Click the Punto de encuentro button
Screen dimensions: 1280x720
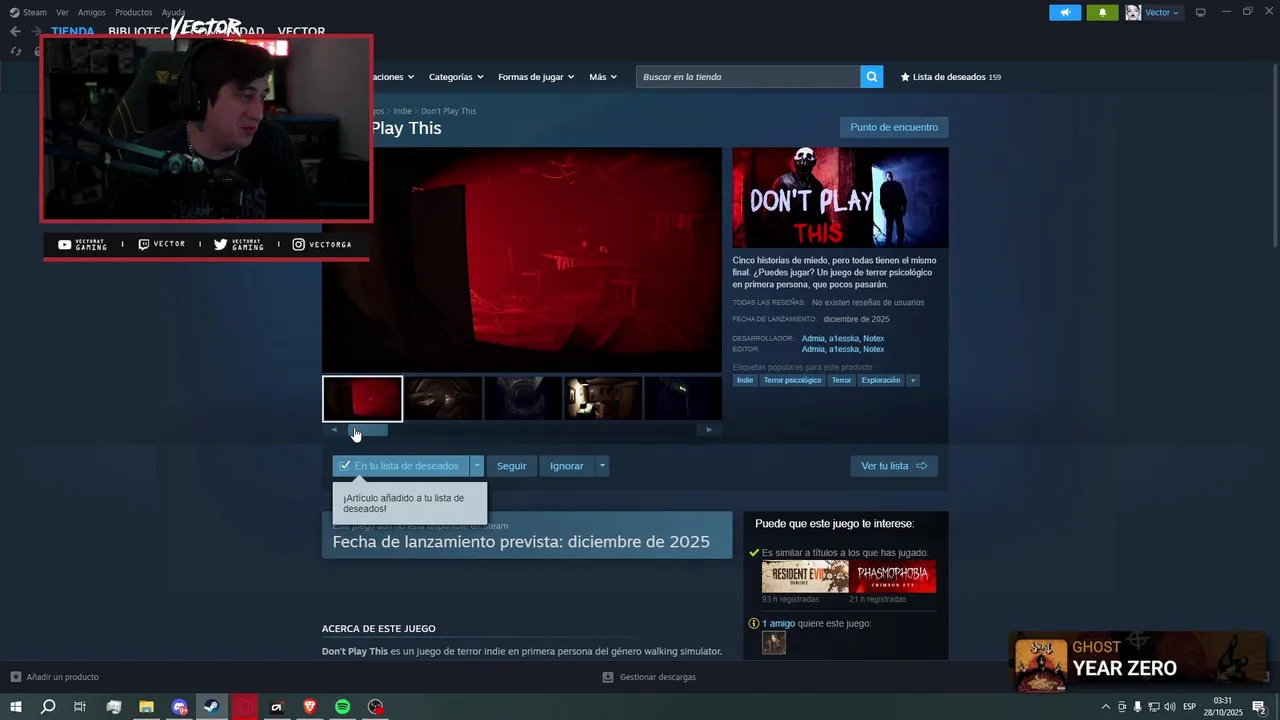pyautogui.click(x=894, y=127)
